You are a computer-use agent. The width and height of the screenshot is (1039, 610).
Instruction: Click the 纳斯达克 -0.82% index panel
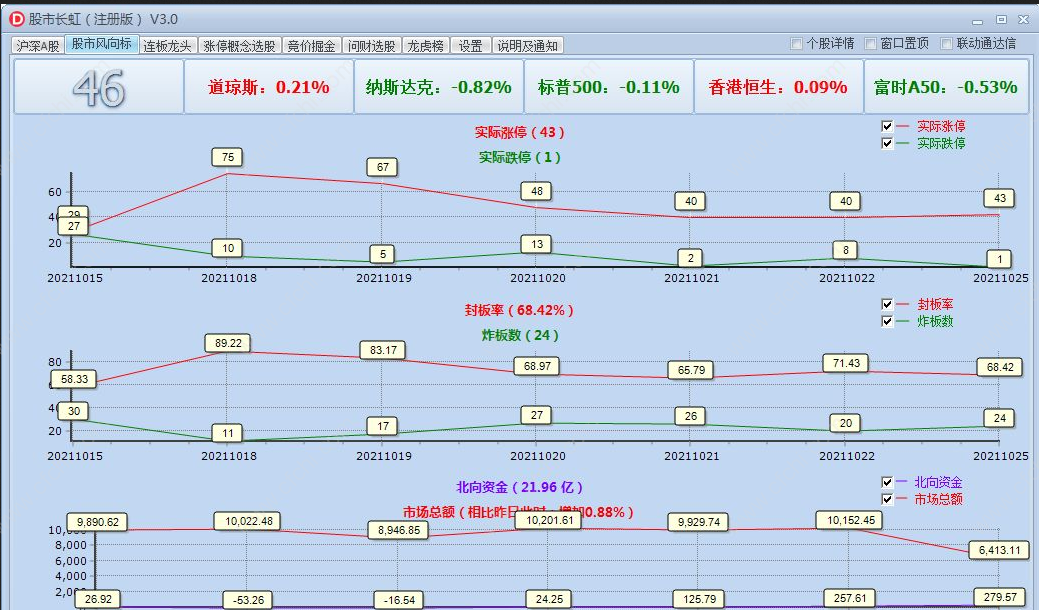(x=439, y=87)
